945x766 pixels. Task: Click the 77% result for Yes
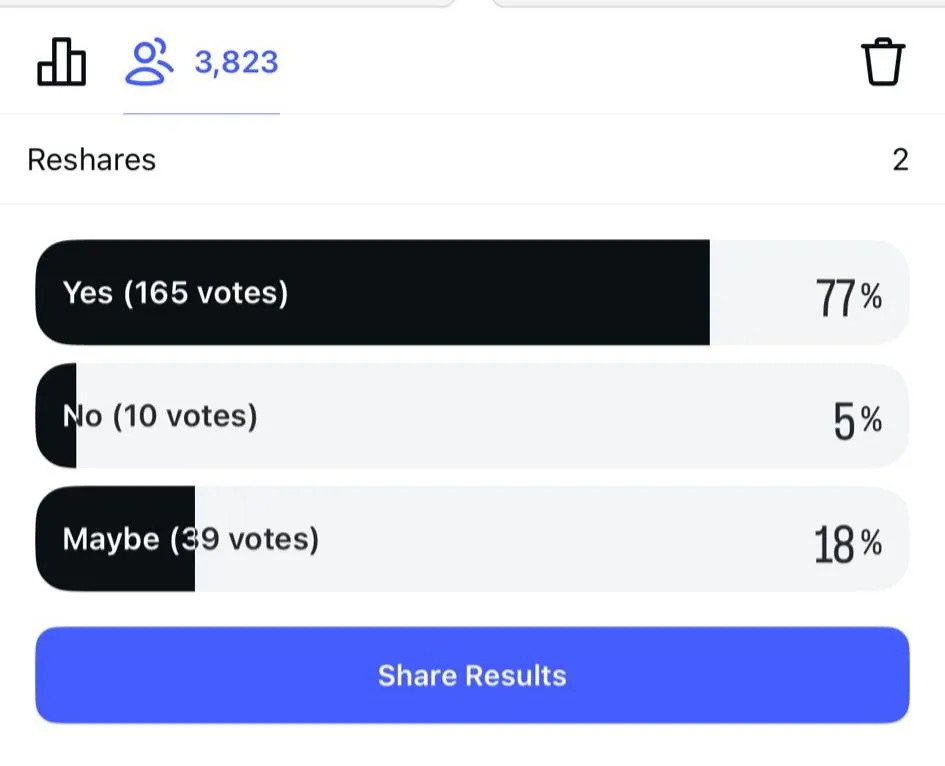[x=849, y=297]
